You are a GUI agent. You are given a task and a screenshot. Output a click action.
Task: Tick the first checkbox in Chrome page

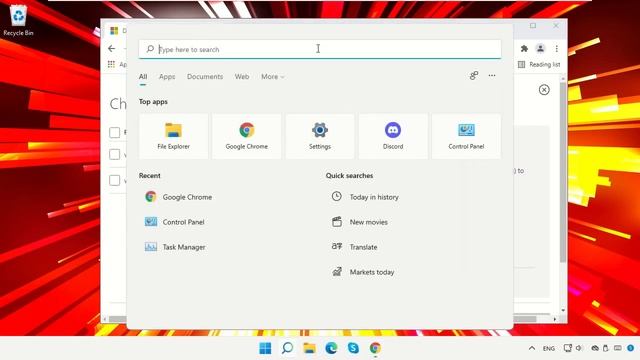115,132
